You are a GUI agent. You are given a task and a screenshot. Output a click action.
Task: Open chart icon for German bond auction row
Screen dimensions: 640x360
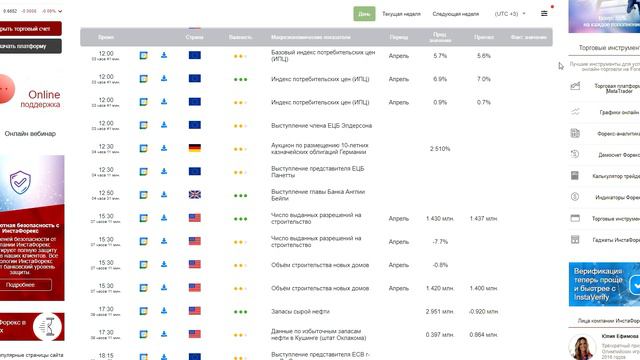coord(143,148)
